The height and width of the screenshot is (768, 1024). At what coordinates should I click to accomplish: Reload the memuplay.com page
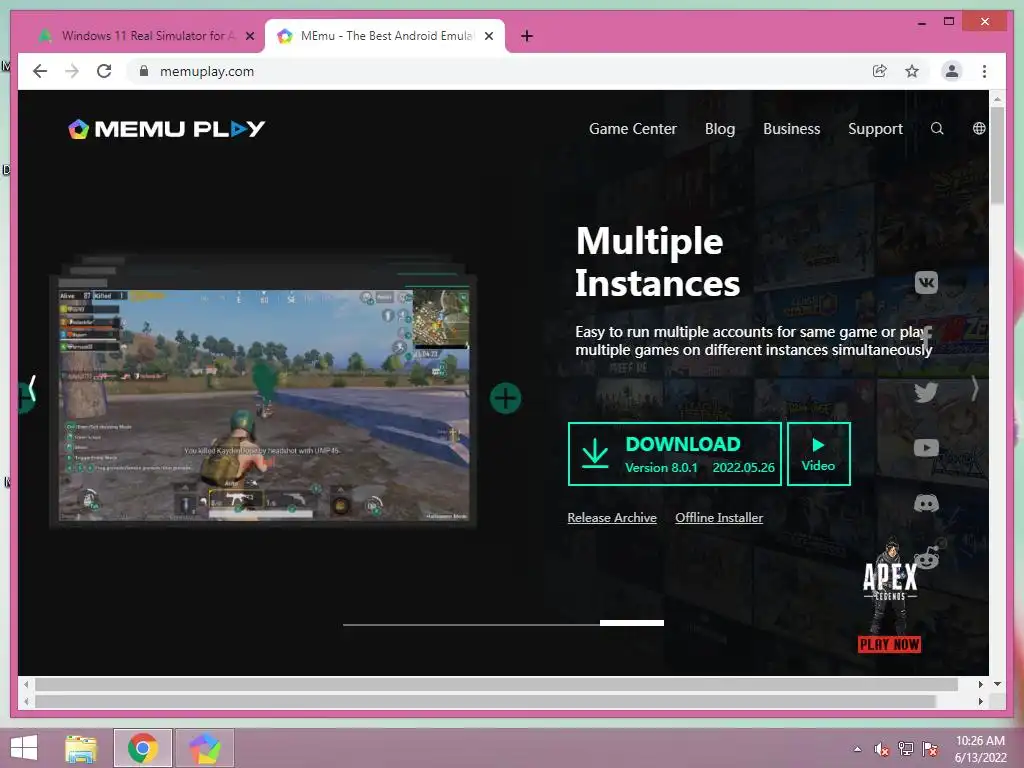(x=104, y=71)
